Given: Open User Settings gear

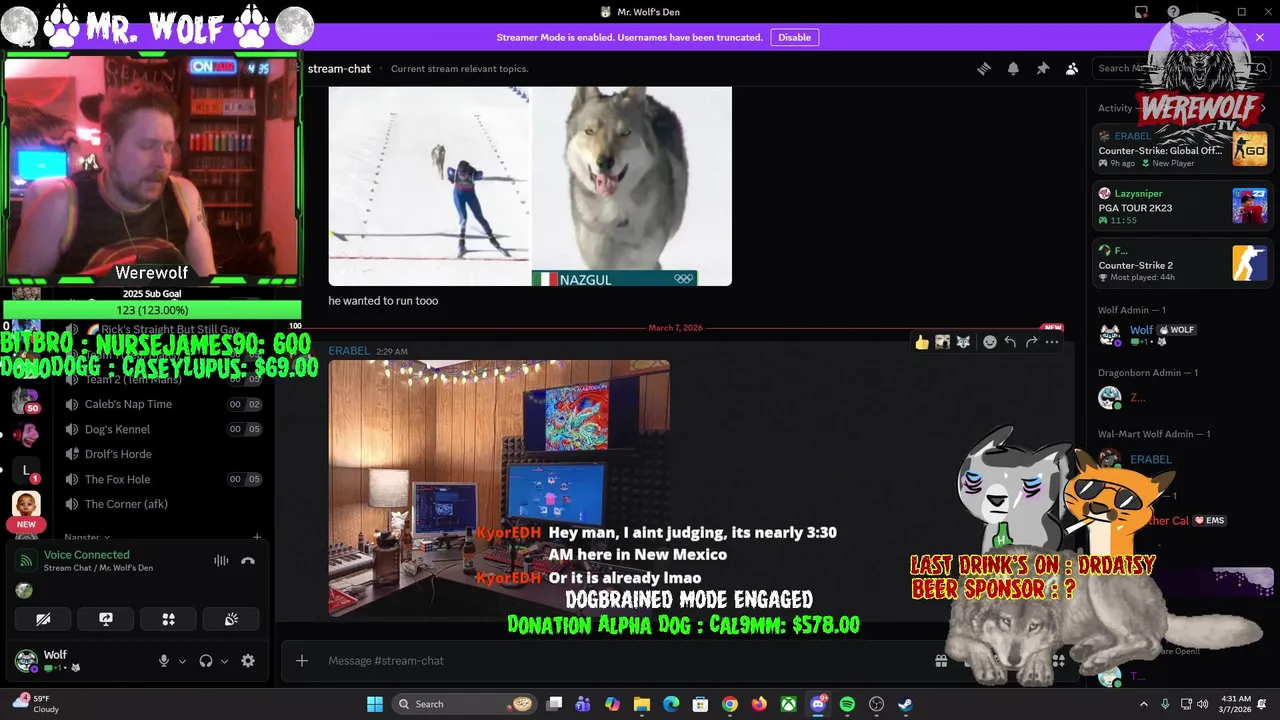Looking at the screenshot, I should coord(248,661).
